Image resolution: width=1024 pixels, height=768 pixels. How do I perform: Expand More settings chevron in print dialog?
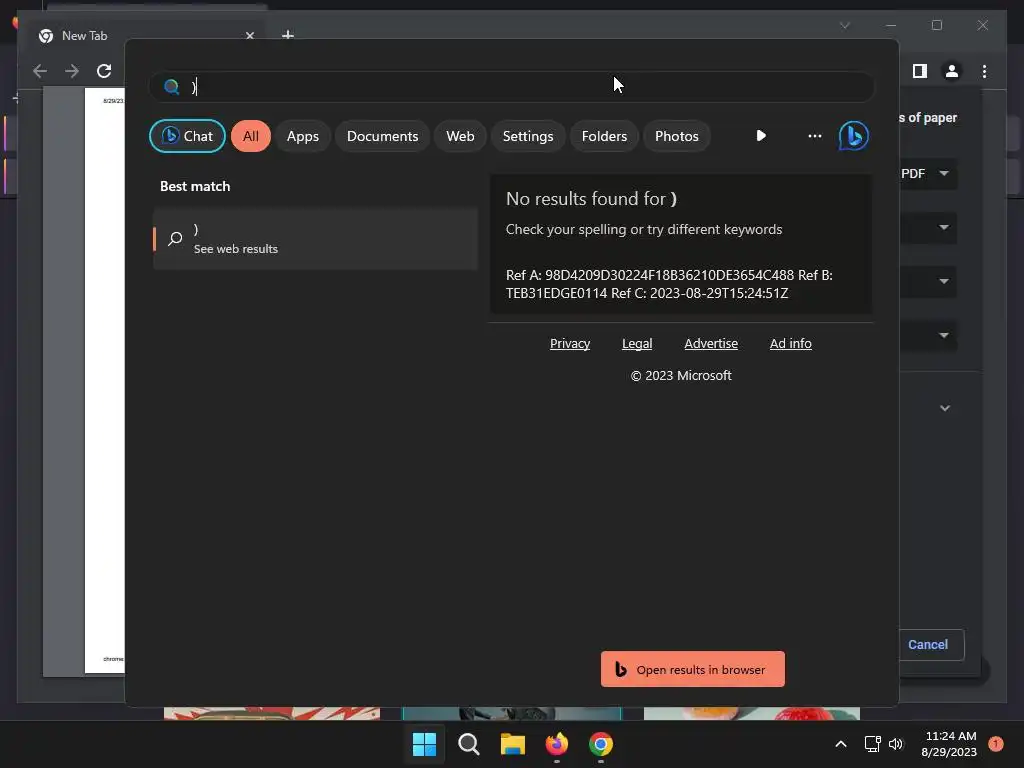(x=944, y=408)
